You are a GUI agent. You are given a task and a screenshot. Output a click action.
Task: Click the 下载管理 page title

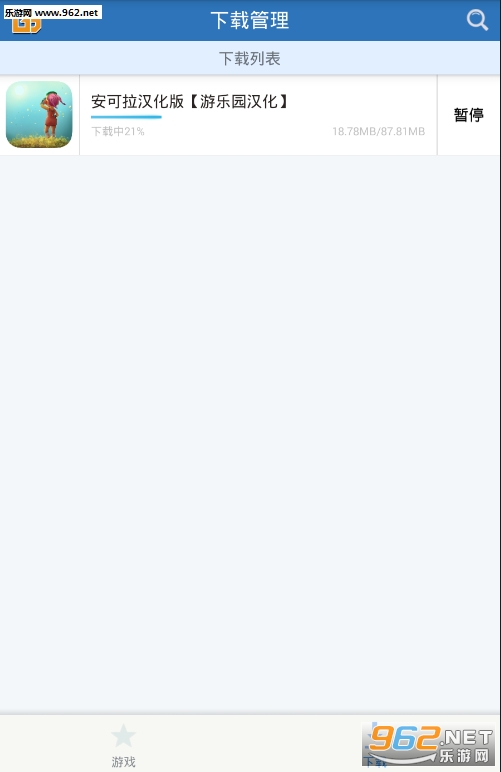click(x=250, y=20)
